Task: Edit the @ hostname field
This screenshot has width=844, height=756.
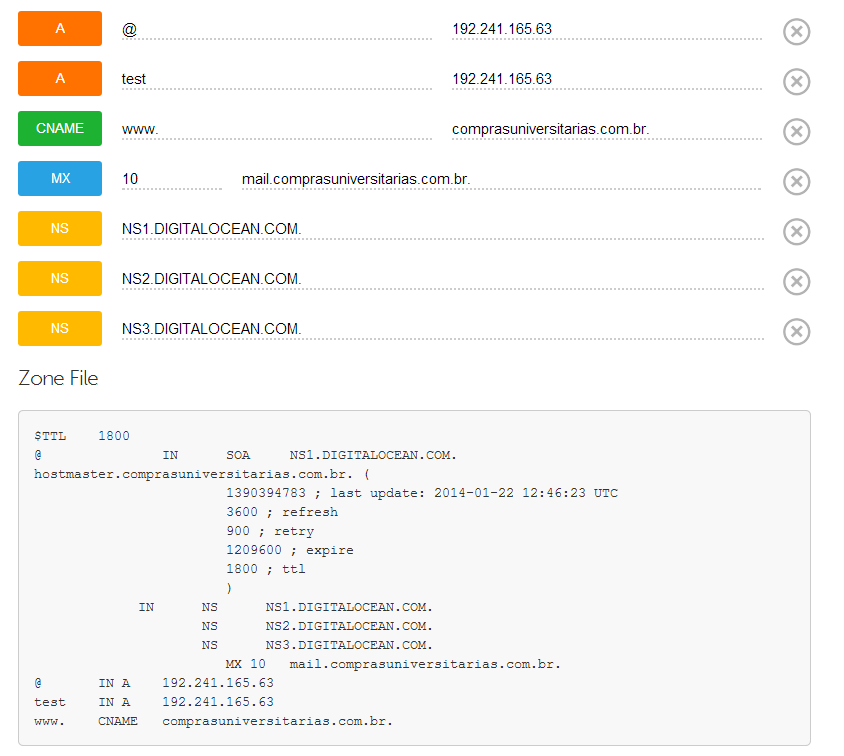Action: coord(277,29)
